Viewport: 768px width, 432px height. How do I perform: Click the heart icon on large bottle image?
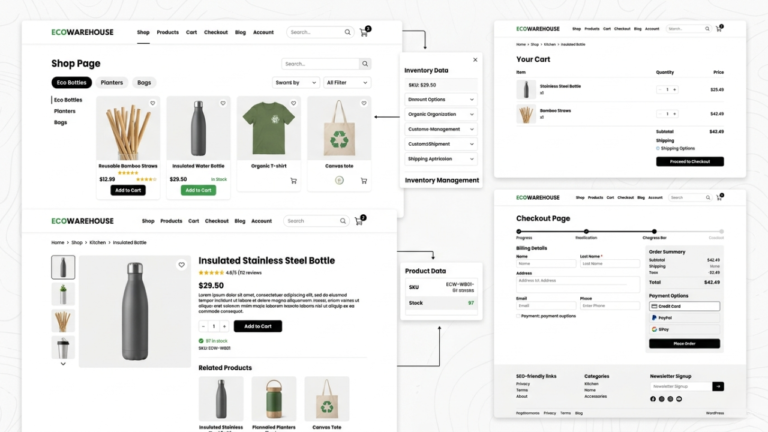[181, 265]
